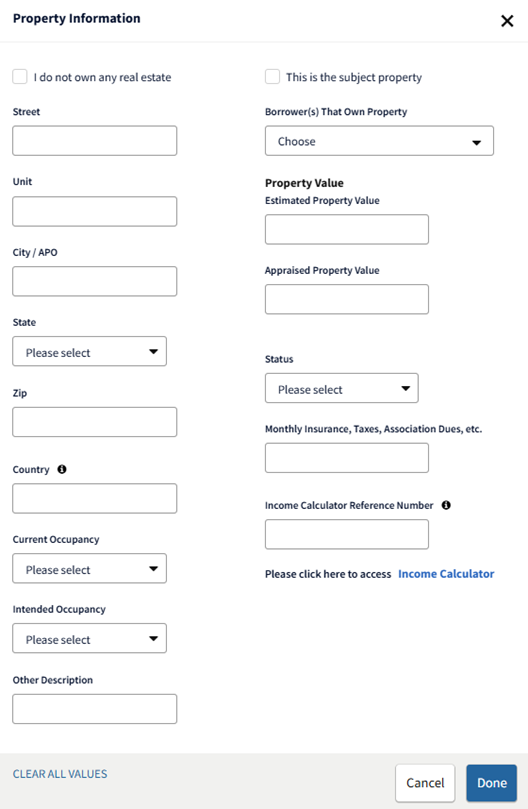The width and height of the screenshot is (528, 809).
Task: Click CLEAR ALL VALUES link
Action: point(60,774)
